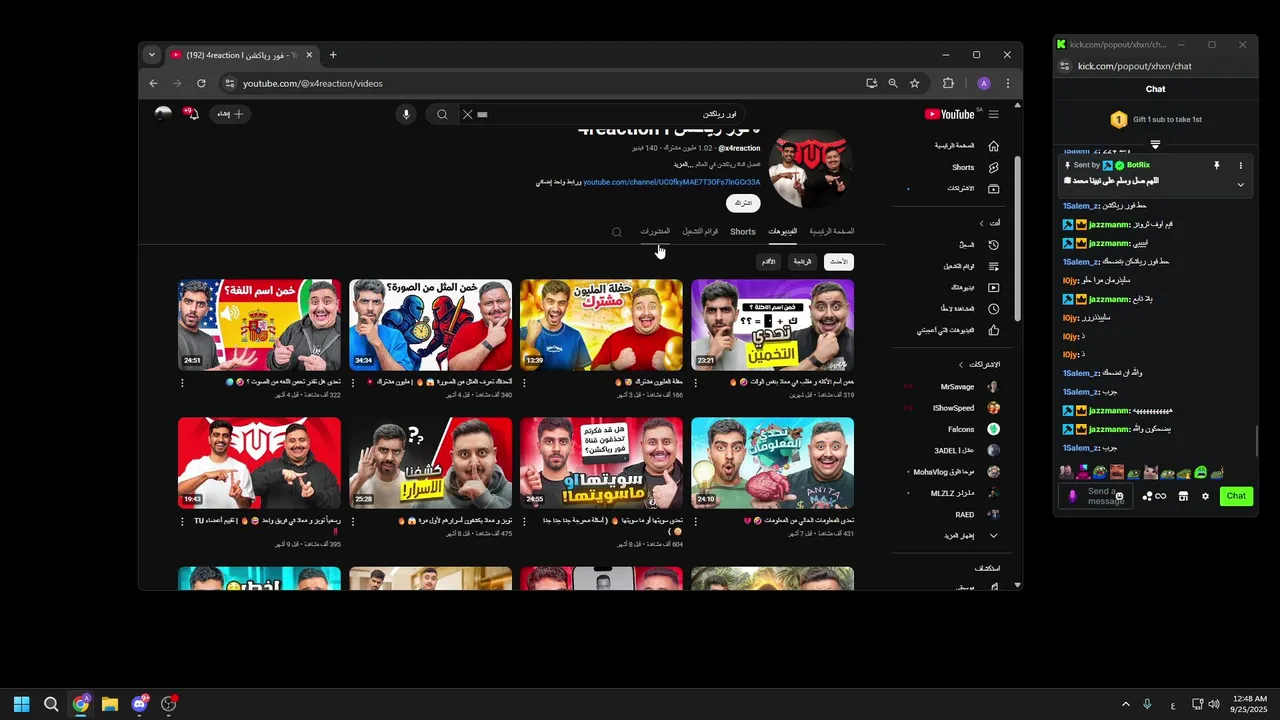Screen dimensions: 1280x720
Task: Select the Popular sort chip
Action: click(802, 262)
